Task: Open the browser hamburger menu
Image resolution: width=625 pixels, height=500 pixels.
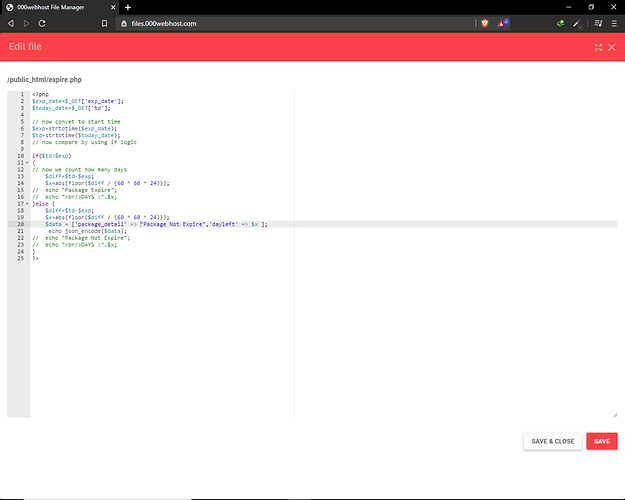Action: click(614, 24)
